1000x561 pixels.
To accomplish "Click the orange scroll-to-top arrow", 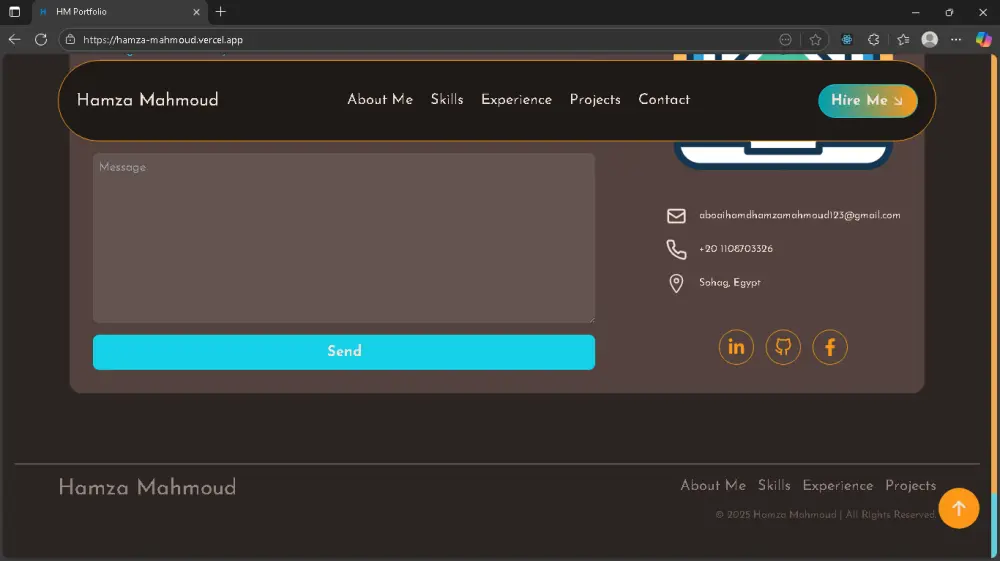I will (x=959, y=508).
